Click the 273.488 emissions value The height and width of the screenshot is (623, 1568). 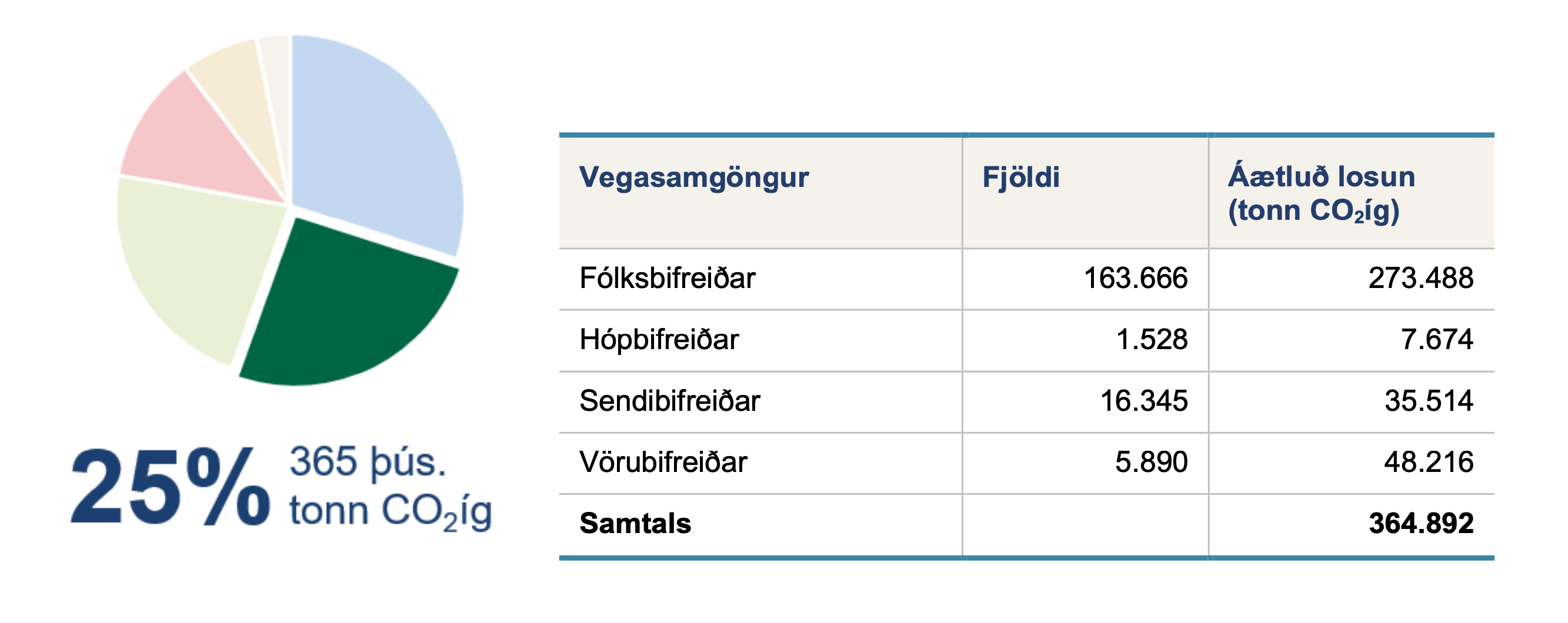pyautogui.click(x=1421, y=278)
